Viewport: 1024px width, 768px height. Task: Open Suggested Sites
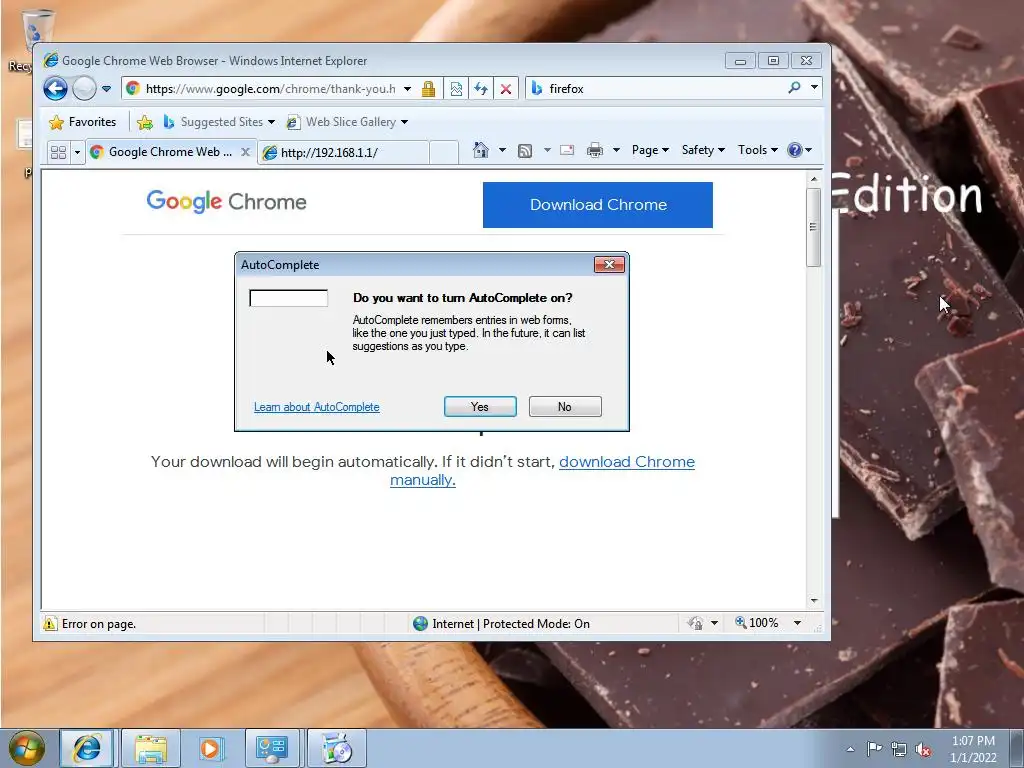coord(219,122)
